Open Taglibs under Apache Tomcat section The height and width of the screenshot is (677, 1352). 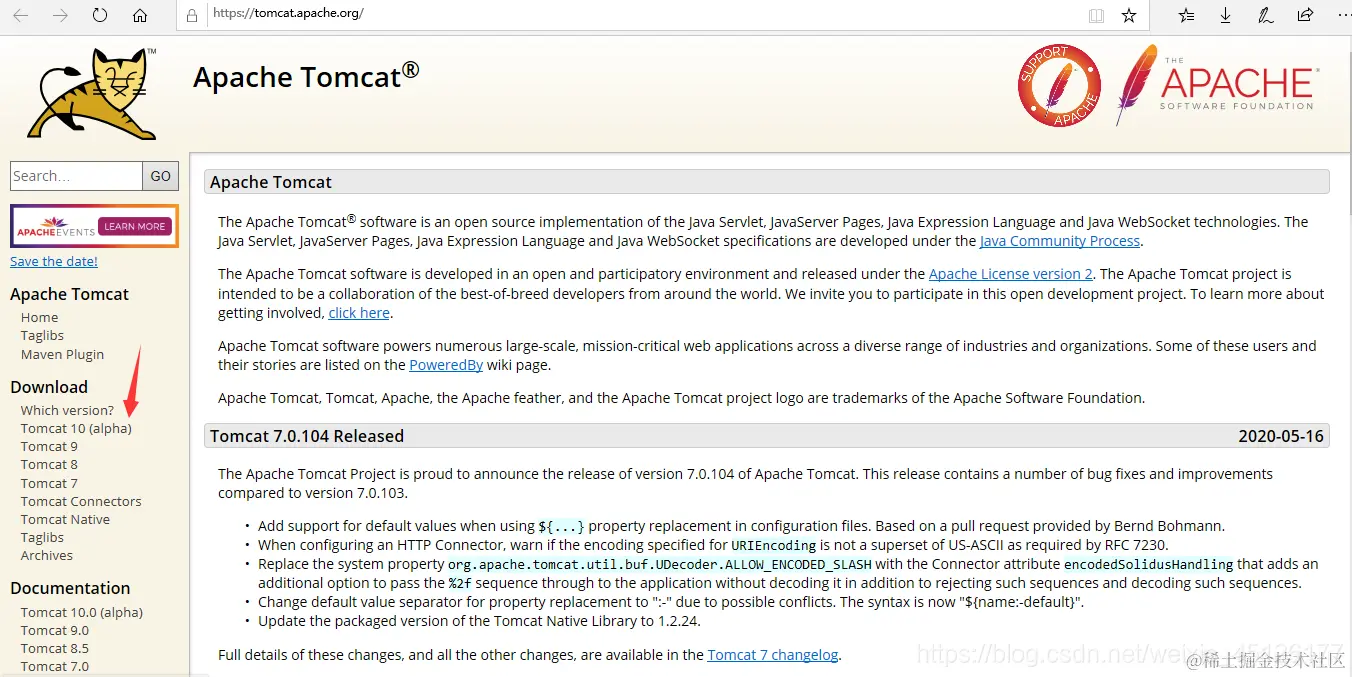click(42, 336)
